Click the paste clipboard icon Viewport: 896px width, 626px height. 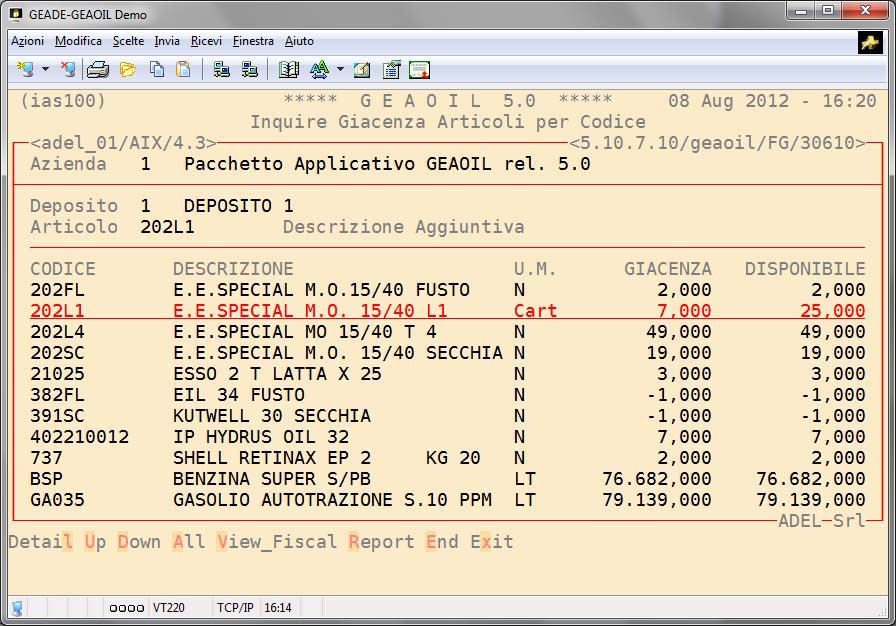coord(183,69)
